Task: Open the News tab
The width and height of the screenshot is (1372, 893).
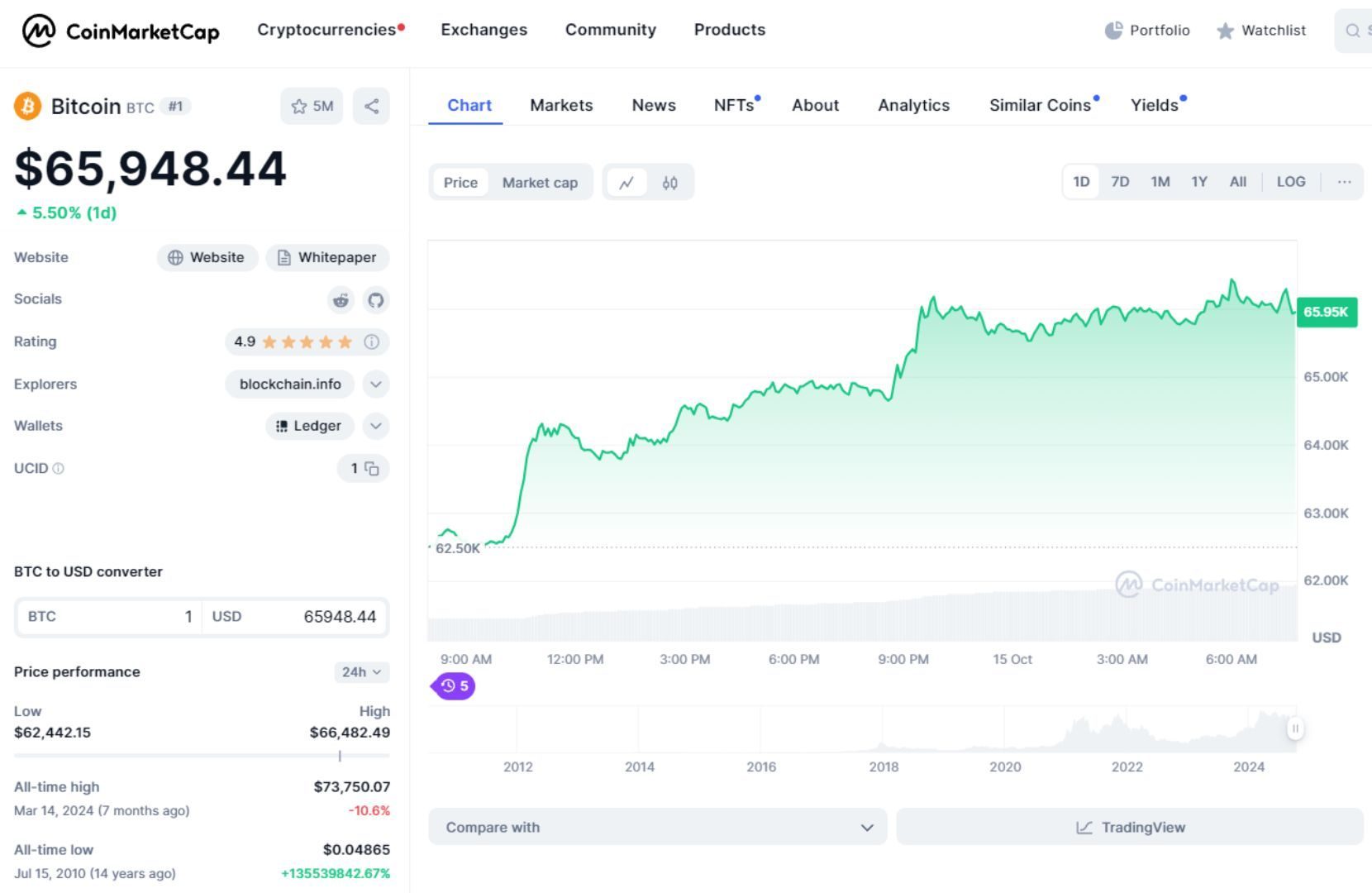Action: click(x=653, y=105)
